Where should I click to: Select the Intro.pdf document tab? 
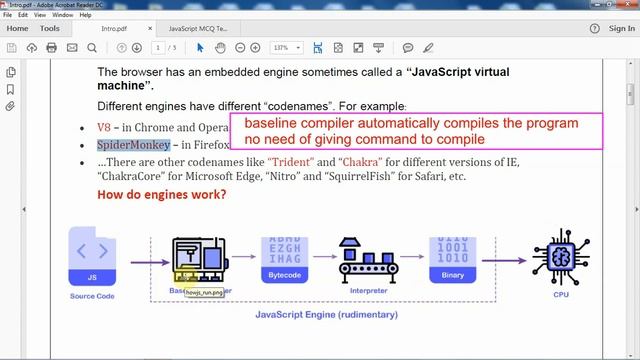coord(114,29)
